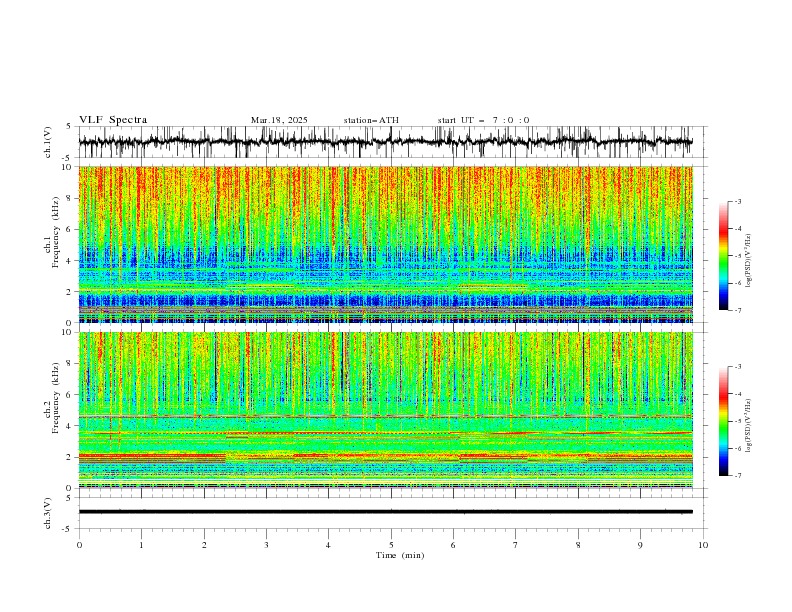This screenshot has height=612, width=792.
Task: Click the time axis tick label "1"
Action: tap(141, 545)
